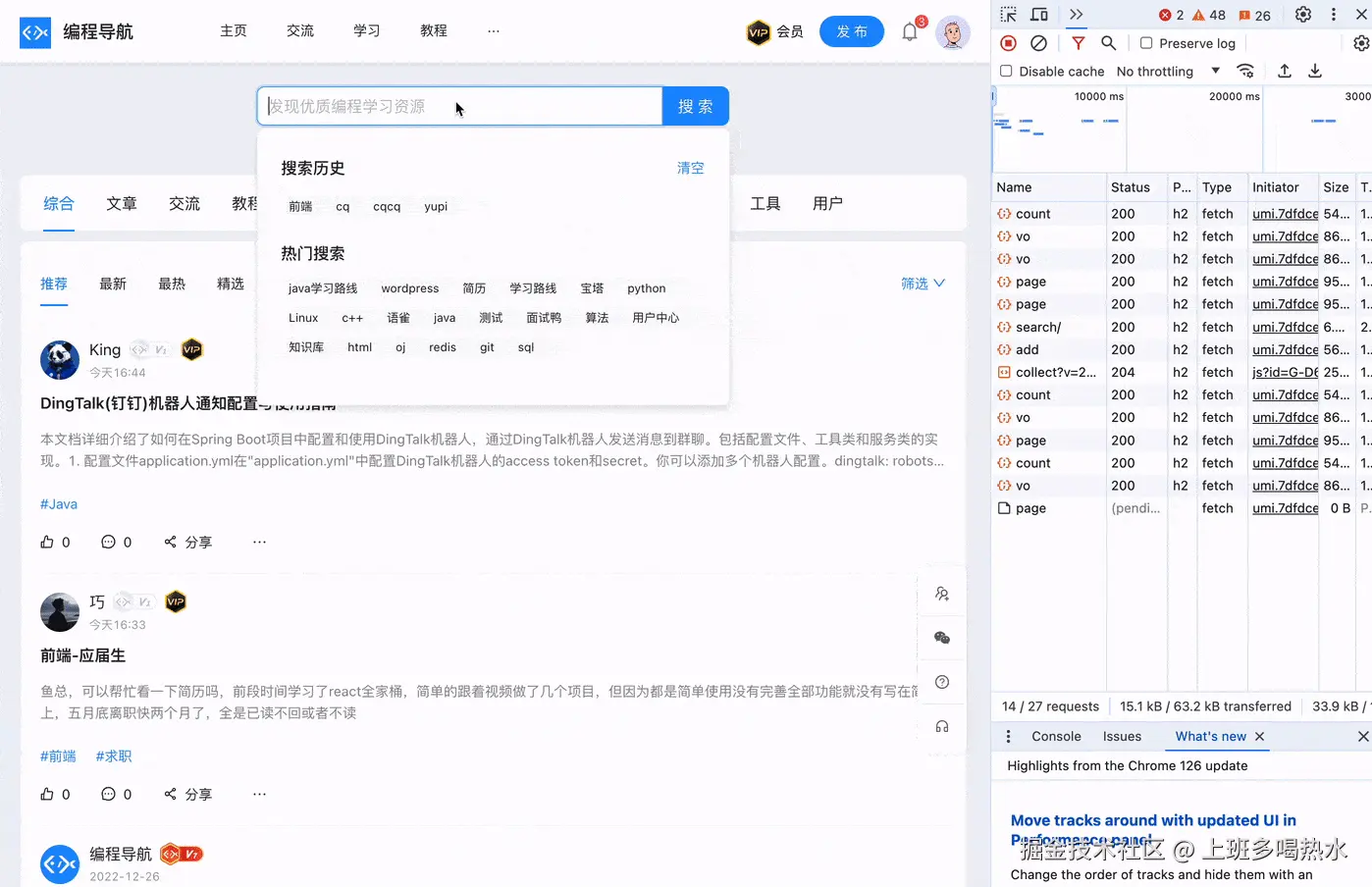Close the What's new drawer tab
Screen dimensions: 1372x887
click(1259, 736)
